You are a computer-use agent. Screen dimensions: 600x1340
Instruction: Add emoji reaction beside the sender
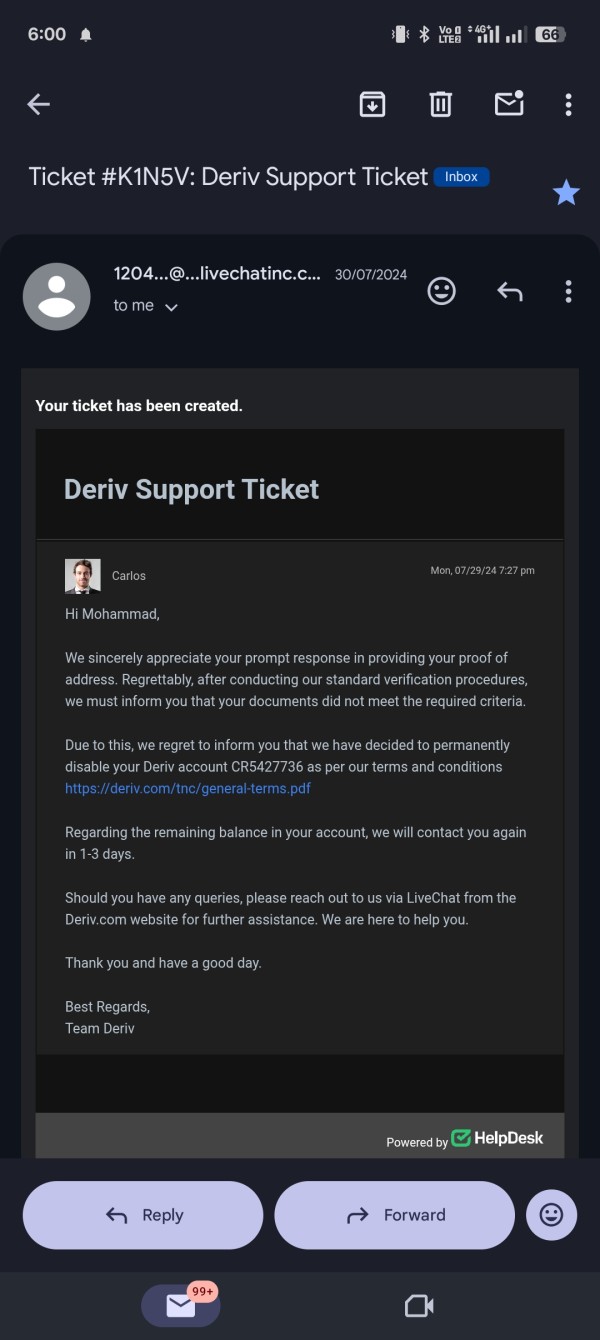[441, 291]
